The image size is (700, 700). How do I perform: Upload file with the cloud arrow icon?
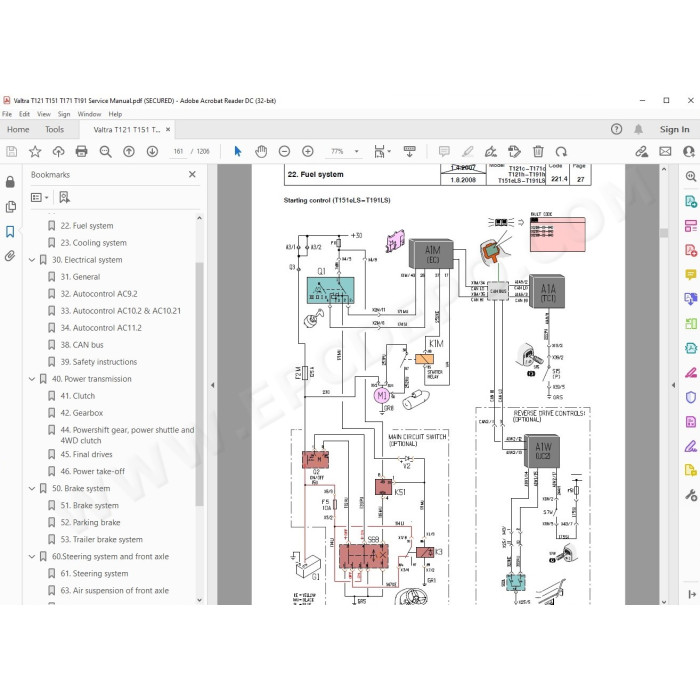coord(58,152)
